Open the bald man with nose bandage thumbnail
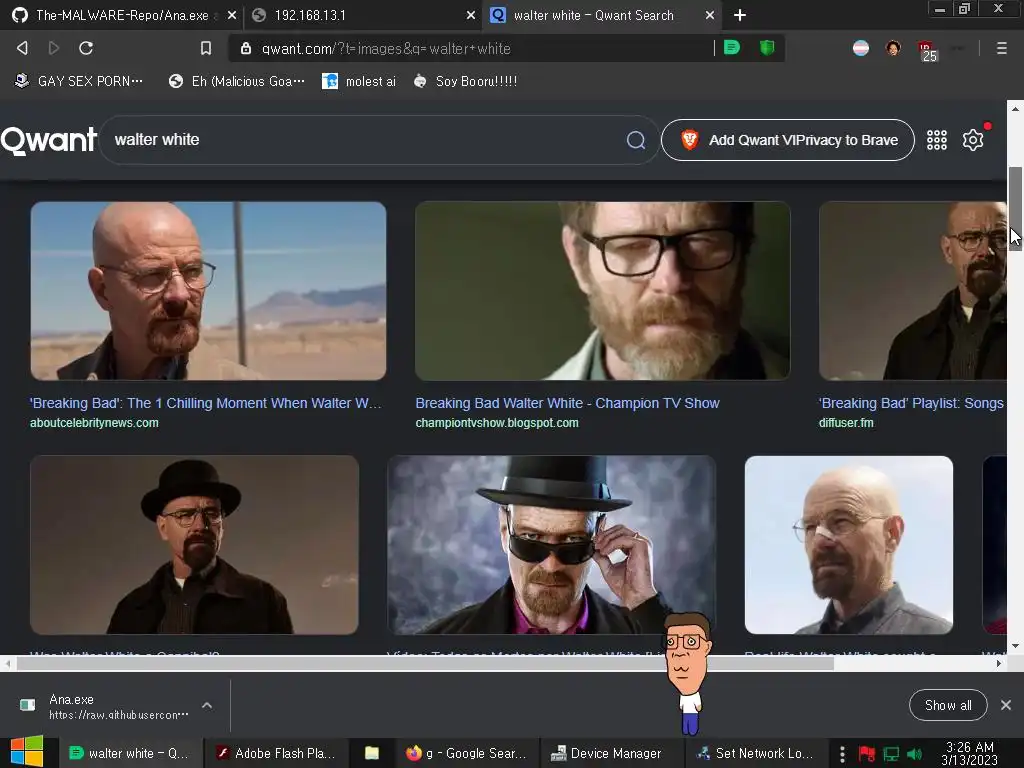Image resolution: width=1024 pixels, height=768 pixels. pyautogui.click(x=849, y=545)
